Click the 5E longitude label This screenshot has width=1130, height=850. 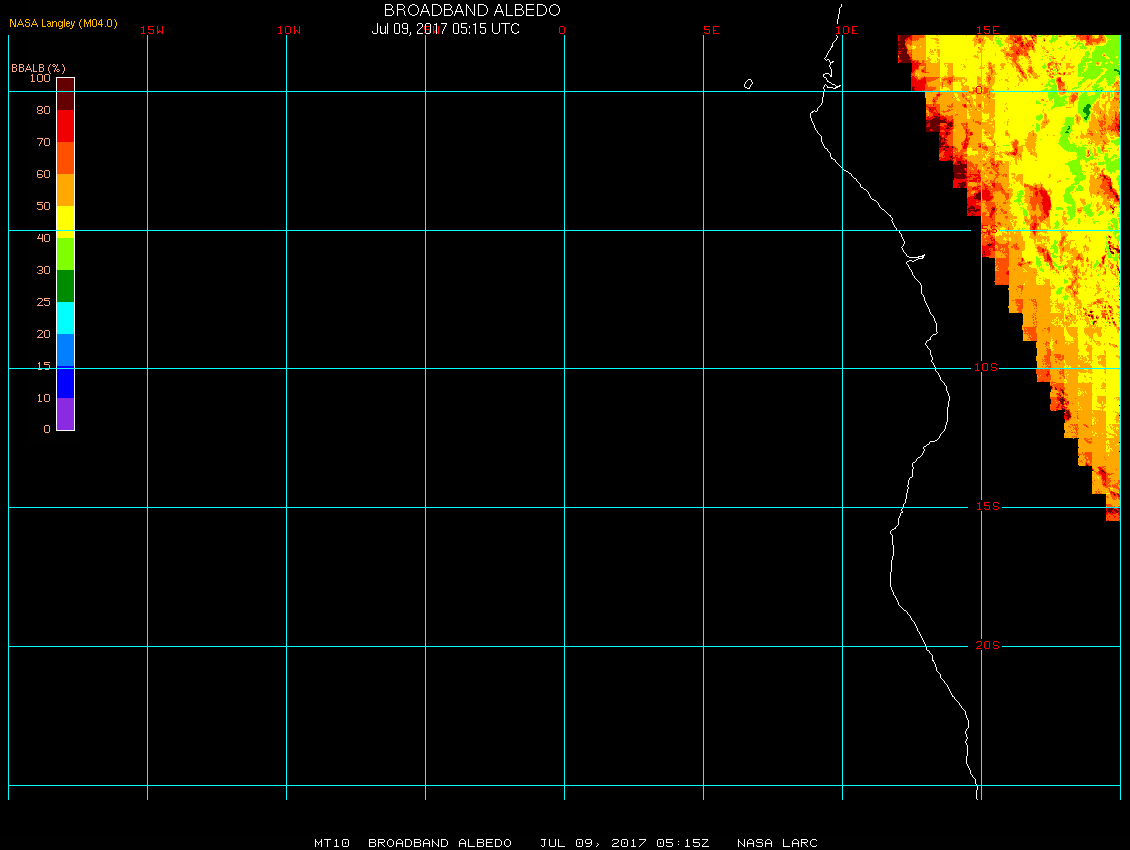pyautogui.click(x=711, y=30)
